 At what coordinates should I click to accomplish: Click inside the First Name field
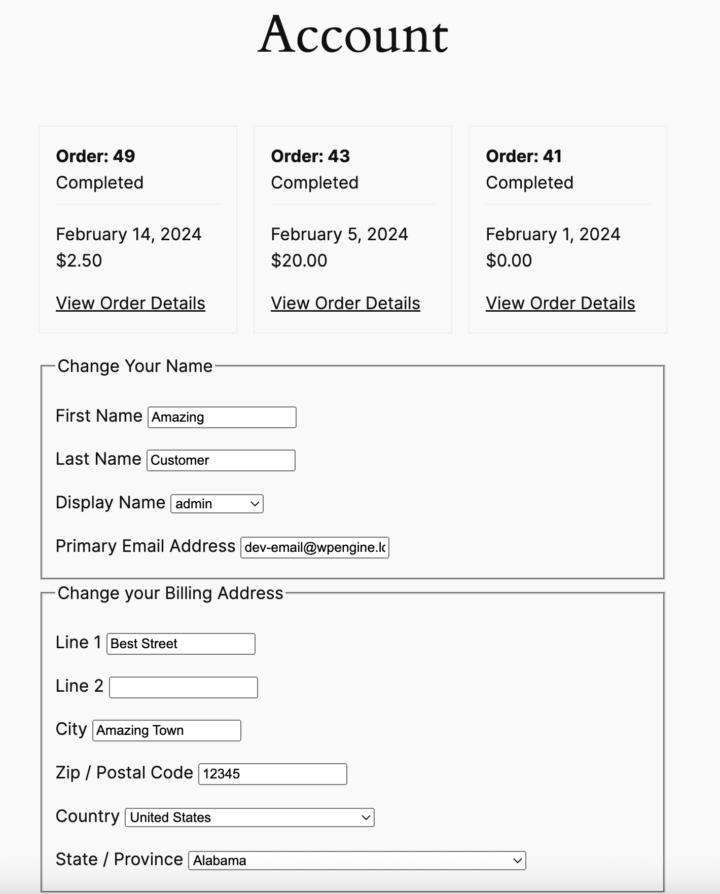click(x=221, y=417)
